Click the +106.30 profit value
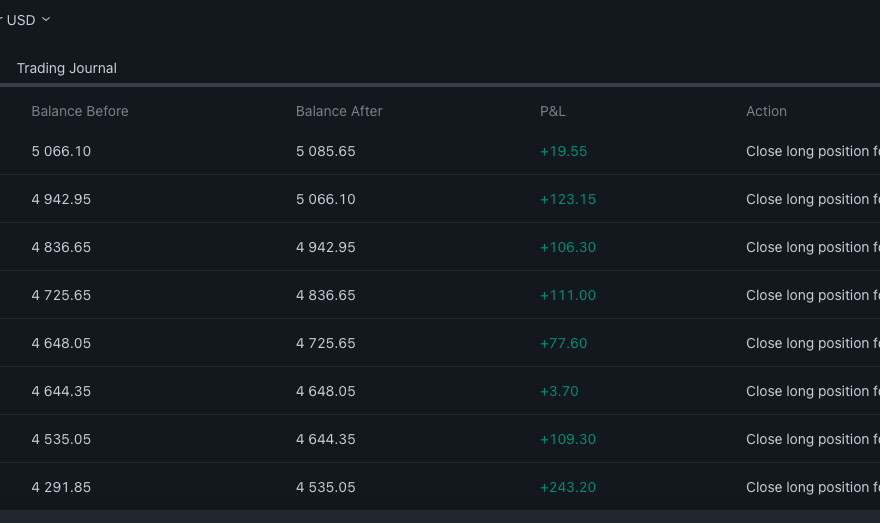The height and width of the screenshot is (523, 880). [568, 247]
